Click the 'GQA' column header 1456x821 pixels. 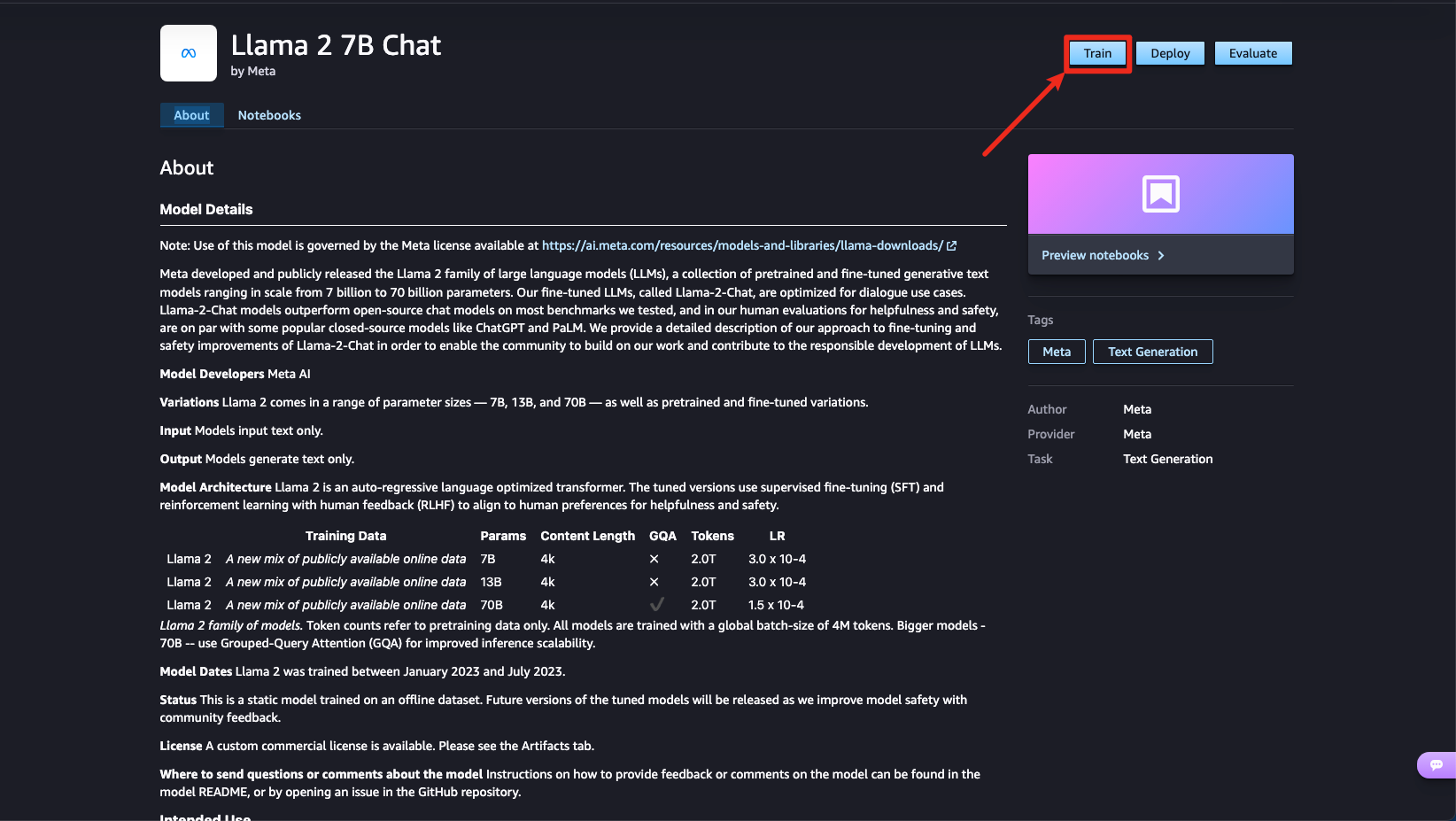[x=662, y=536]
